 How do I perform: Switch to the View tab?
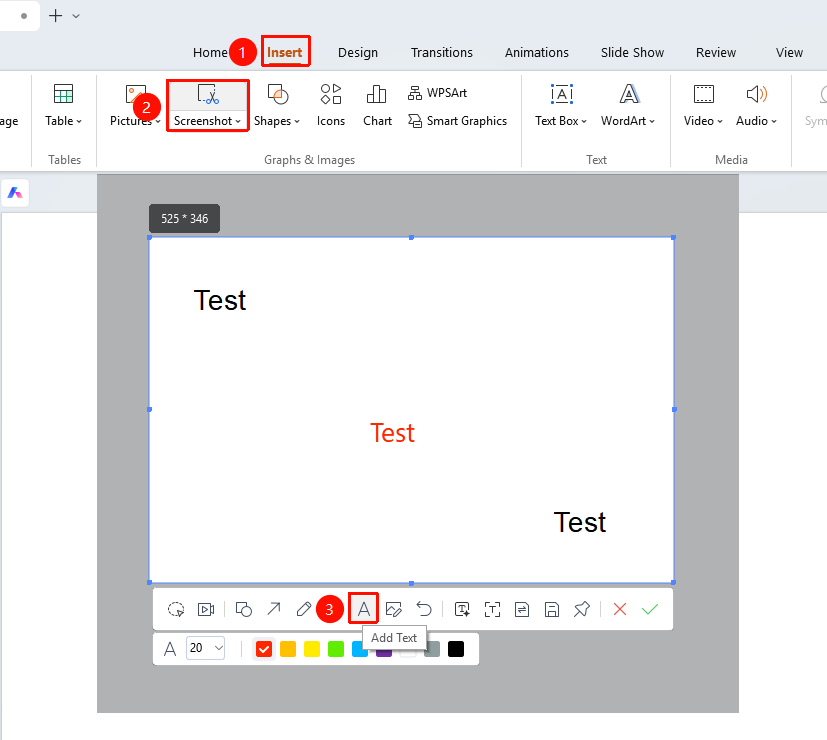pyautogui.click(x=789, y=52)
